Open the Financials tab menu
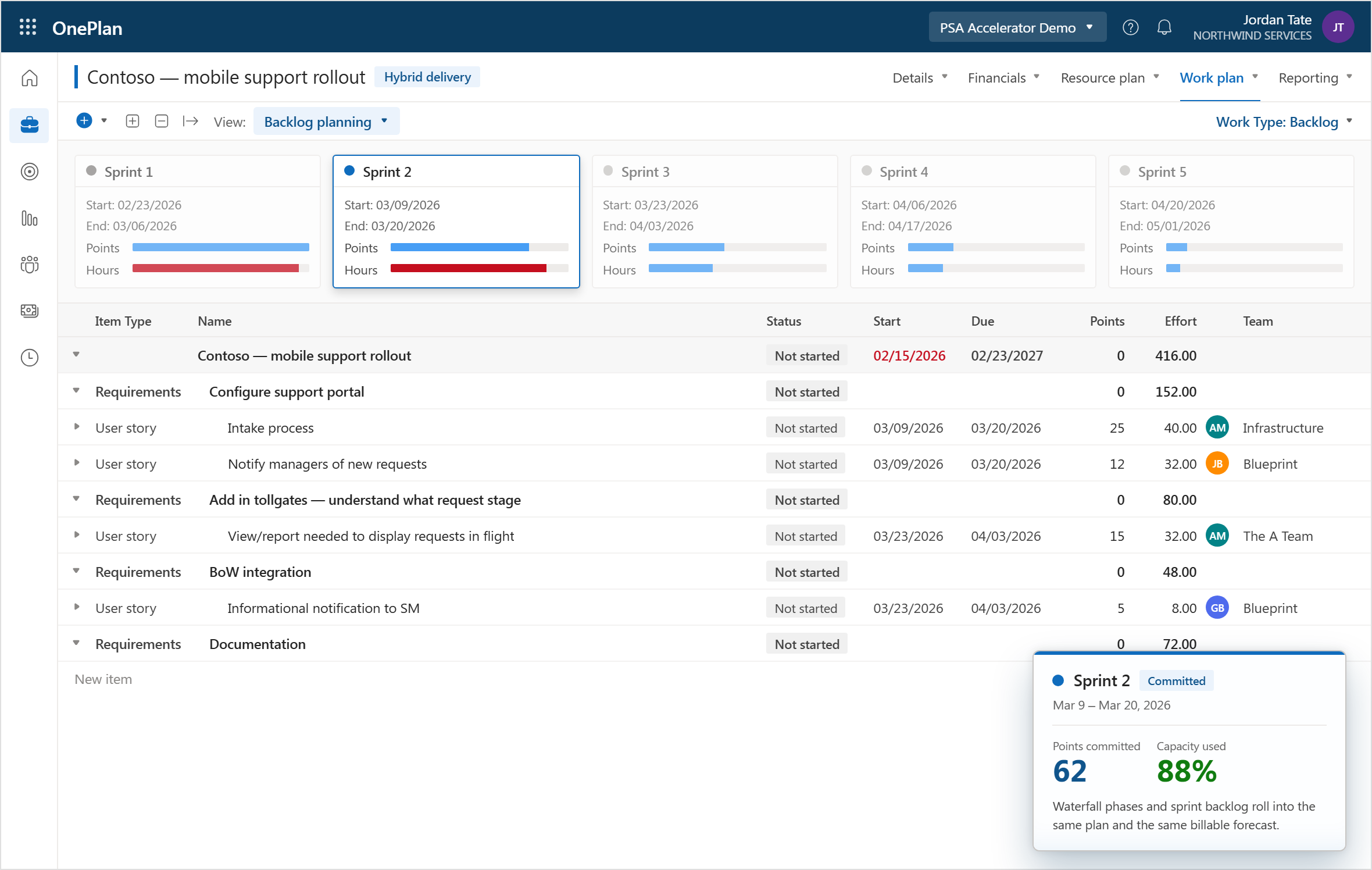The image size is (1372, 870). click(1003, 77)
